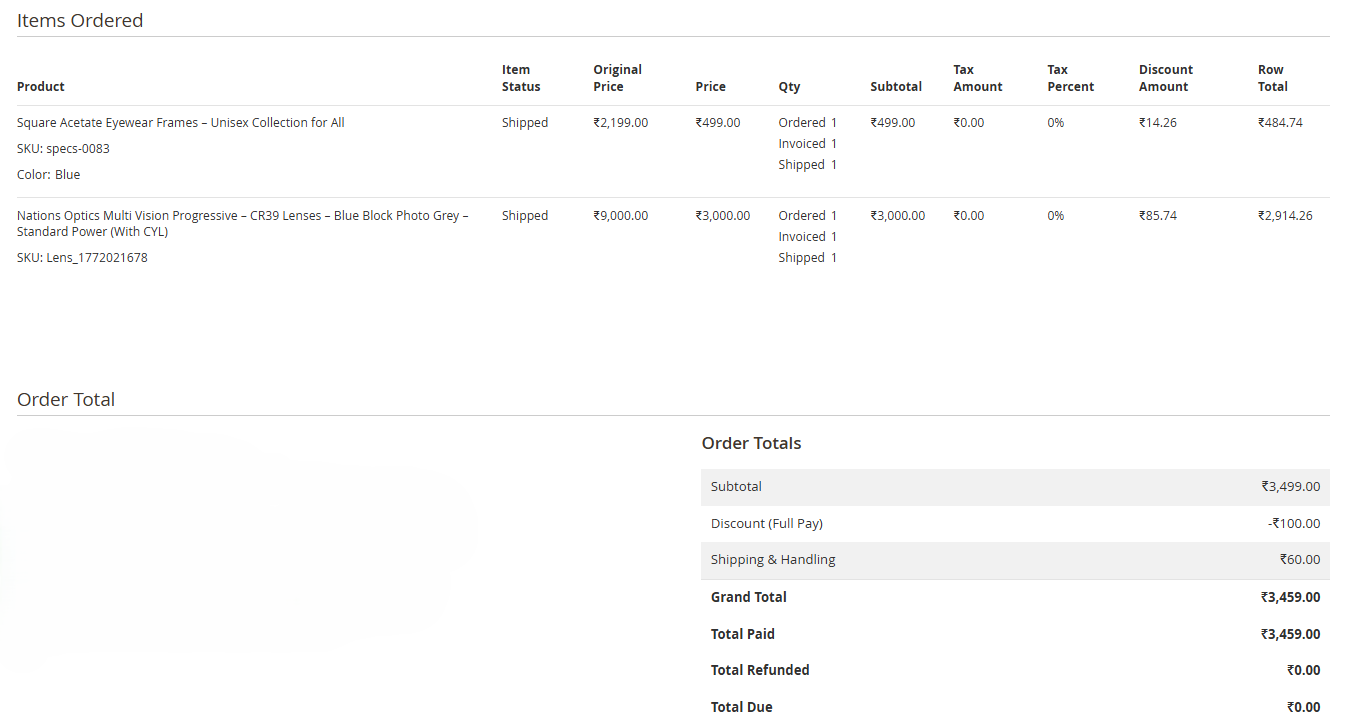Click the Grand Total label
Image resolution: width=1345 pixels, height=727 pixels.
pyautogui.click(x=748, y=597)
